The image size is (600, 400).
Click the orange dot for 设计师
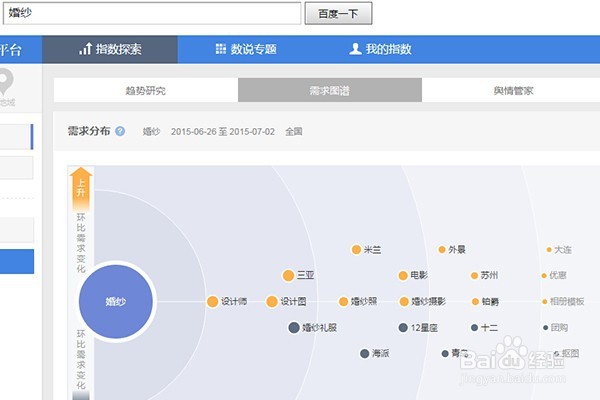coord(212,302)
